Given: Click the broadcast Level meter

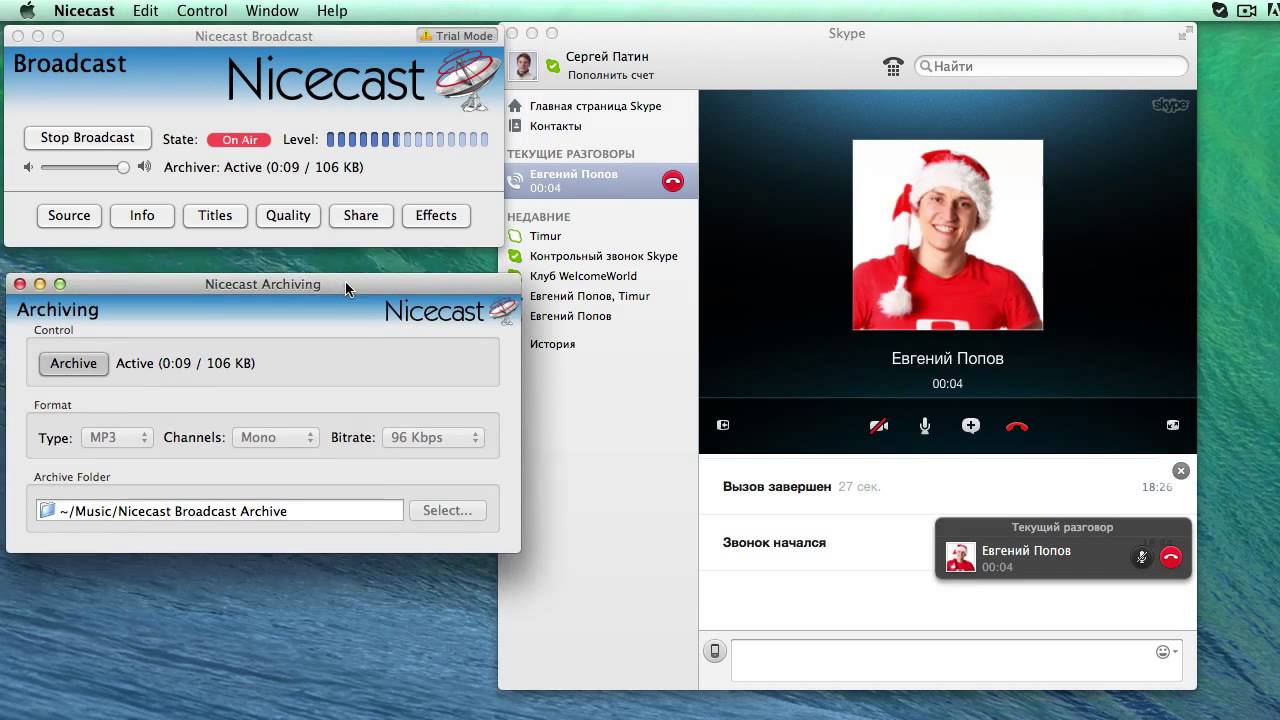Looking at the screenshot, I should point(407,139).
